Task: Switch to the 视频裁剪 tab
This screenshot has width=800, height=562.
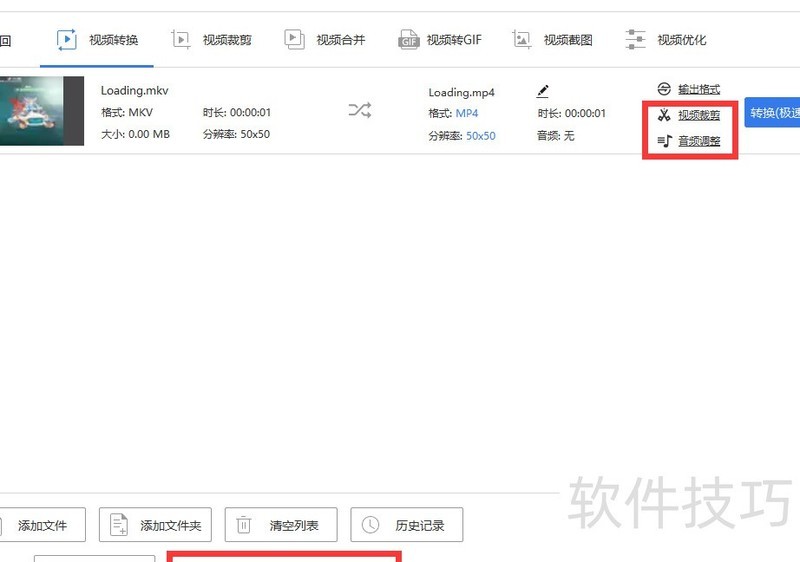Action: click(x=211, y=40)
